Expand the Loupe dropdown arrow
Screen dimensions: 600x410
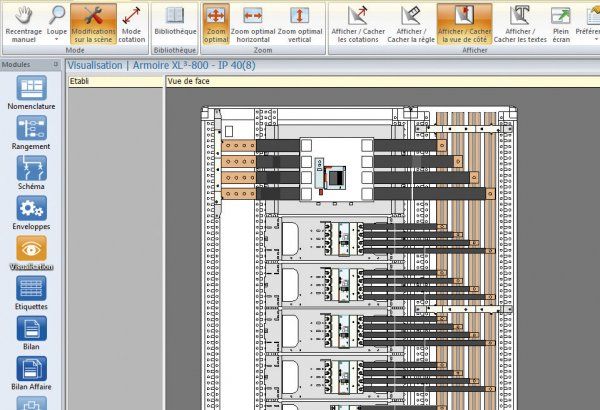coord(57,43)
